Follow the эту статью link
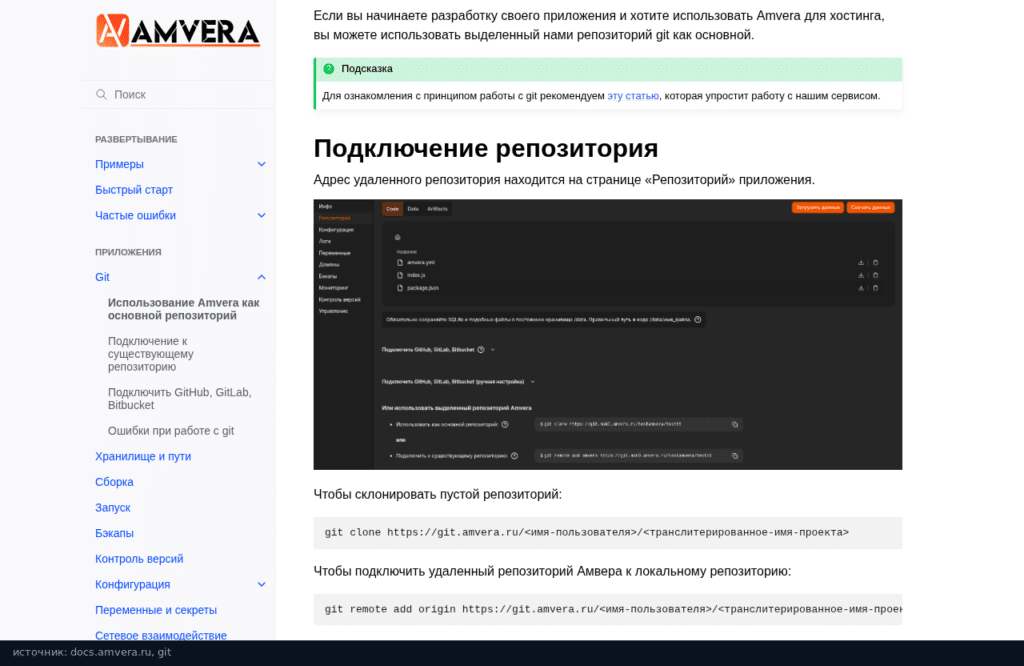Screen dimensions: 1024x666 click(633, 96)
